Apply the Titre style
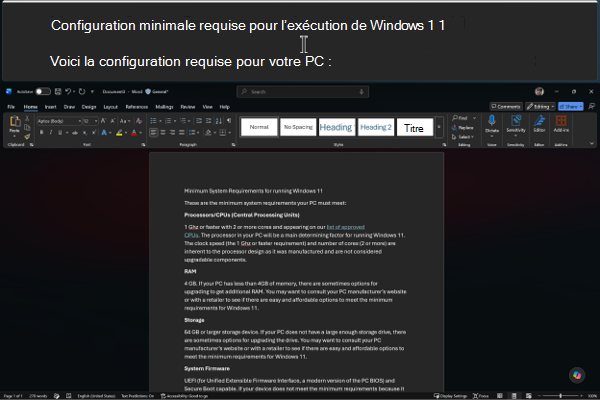Viewport: 600px width, 400px height. (415, 127)
